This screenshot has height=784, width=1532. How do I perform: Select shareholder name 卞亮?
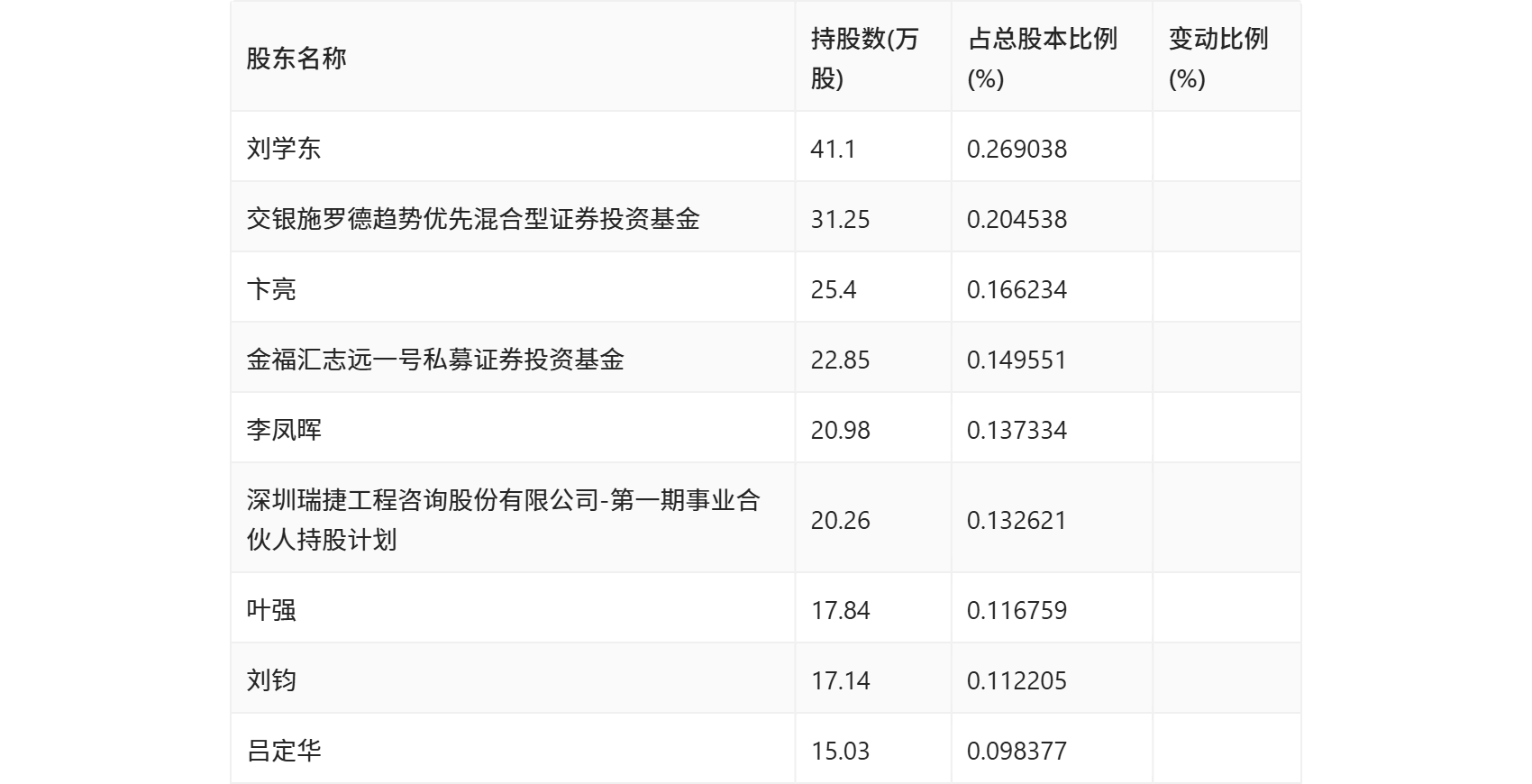coord(271,289)
